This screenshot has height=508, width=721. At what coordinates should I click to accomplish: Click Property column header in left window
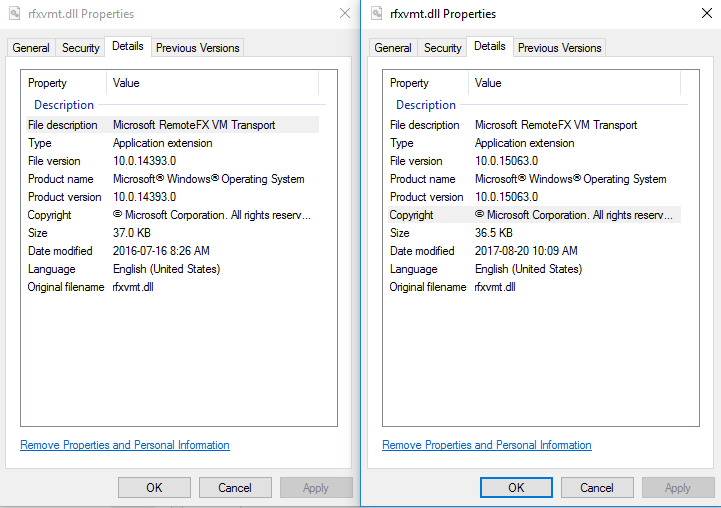click(63, 83)
